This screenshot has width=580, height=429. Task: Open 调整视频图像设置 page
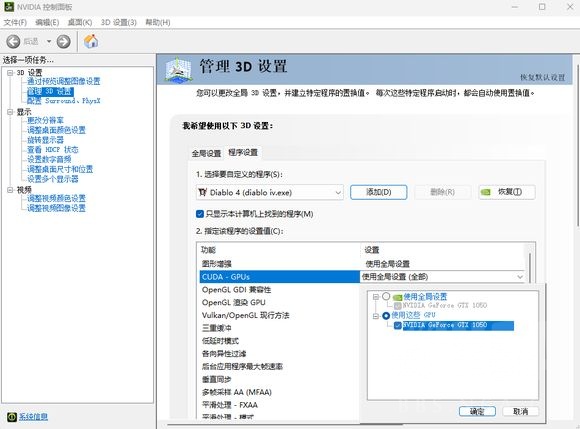click(x=56, y=208)
